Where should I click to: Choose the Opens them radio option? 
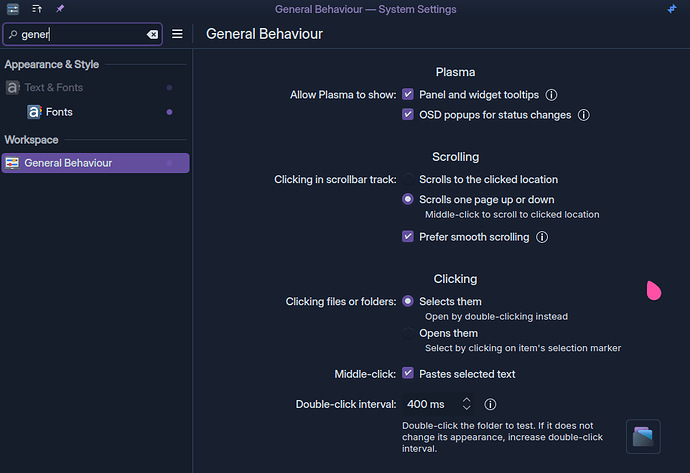pyautogui.click(x=408, y=333)
